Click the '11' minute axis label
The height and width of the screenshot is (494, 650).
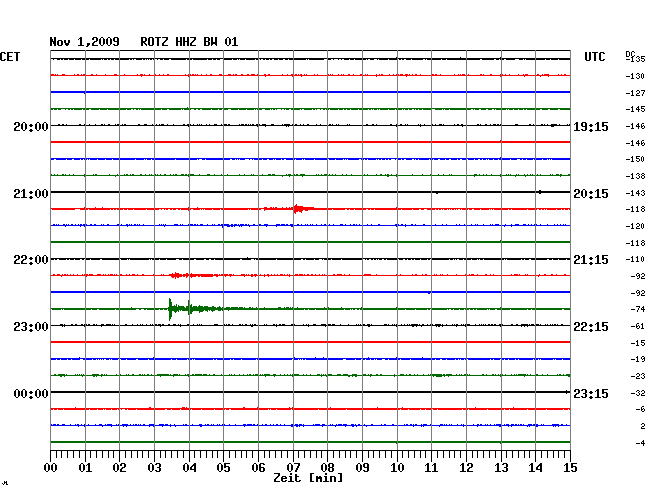431,467
